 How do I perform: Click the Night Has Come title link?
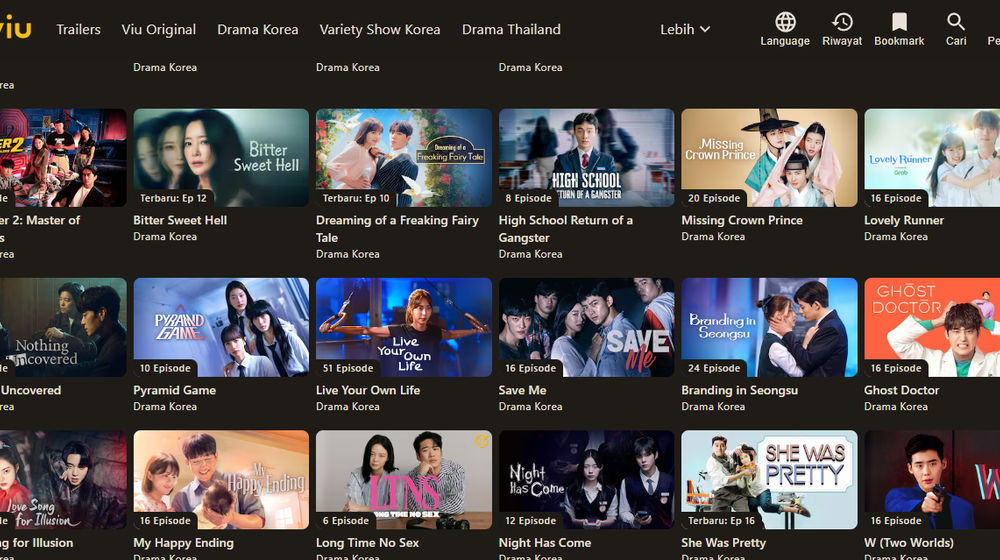545,543
